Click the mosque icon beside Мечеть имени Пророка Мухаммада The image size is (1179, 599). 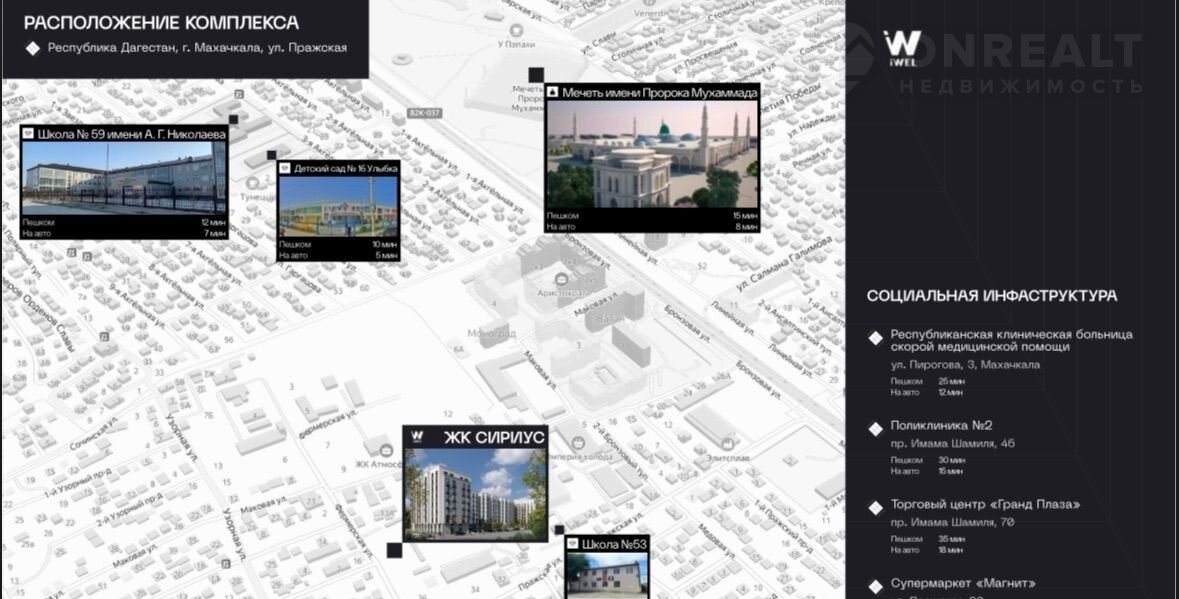click(552, 92)
